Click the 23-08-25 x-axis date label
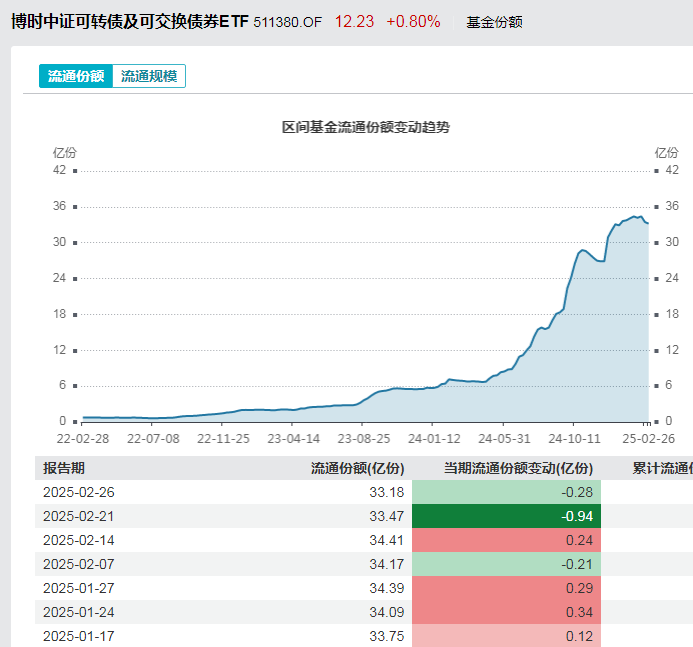Screen dimensions: 693x647 [x=364, y=438]
